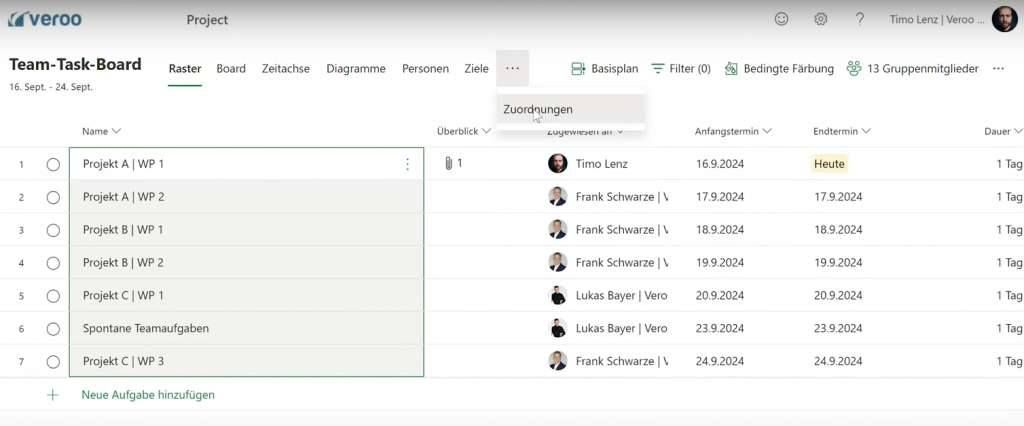1024x426 pixels.
Task: Open the settings gear icon
Action: tap(821, 19)
